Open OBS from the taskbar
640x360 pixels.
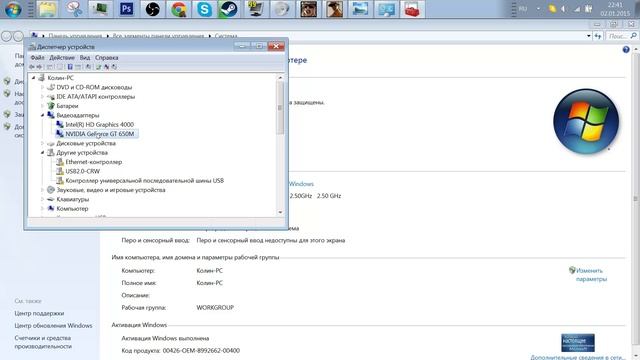pos(152,9)
